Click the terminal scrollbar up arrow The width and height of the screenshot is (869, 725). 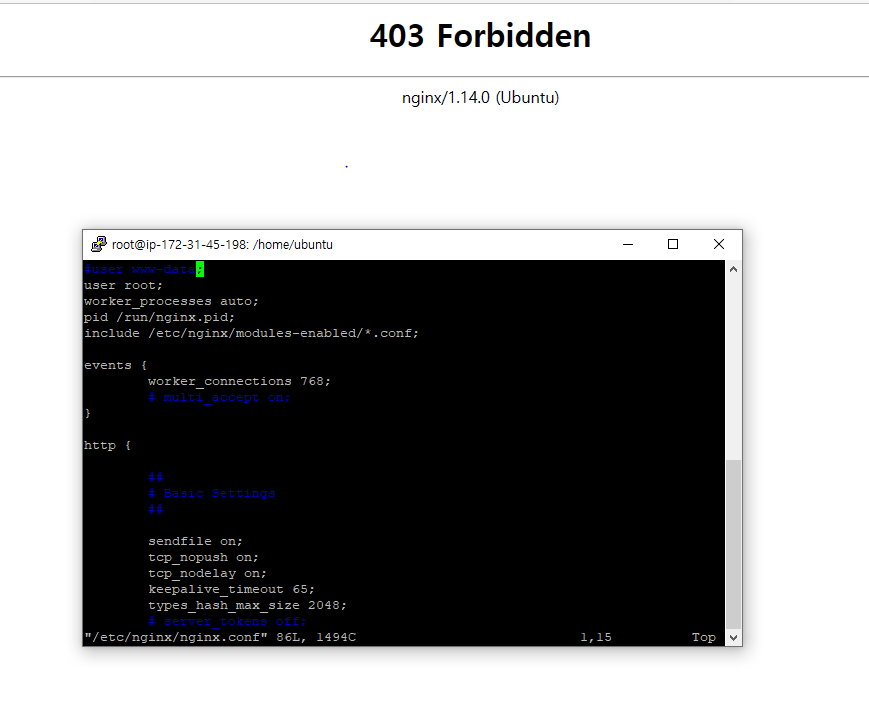click(733, 269)
